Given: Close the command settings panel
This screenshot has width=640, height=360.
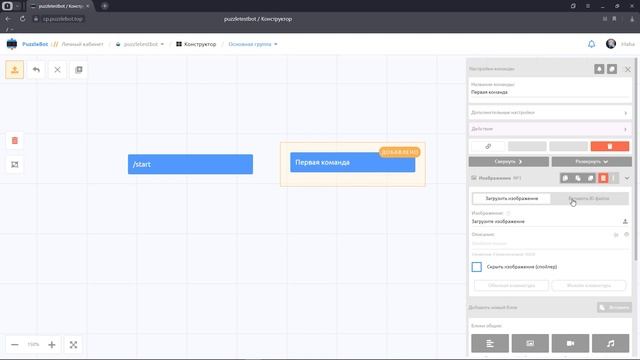Looking at the screenshot, I should pyautogui.click(x=628, y=69).
